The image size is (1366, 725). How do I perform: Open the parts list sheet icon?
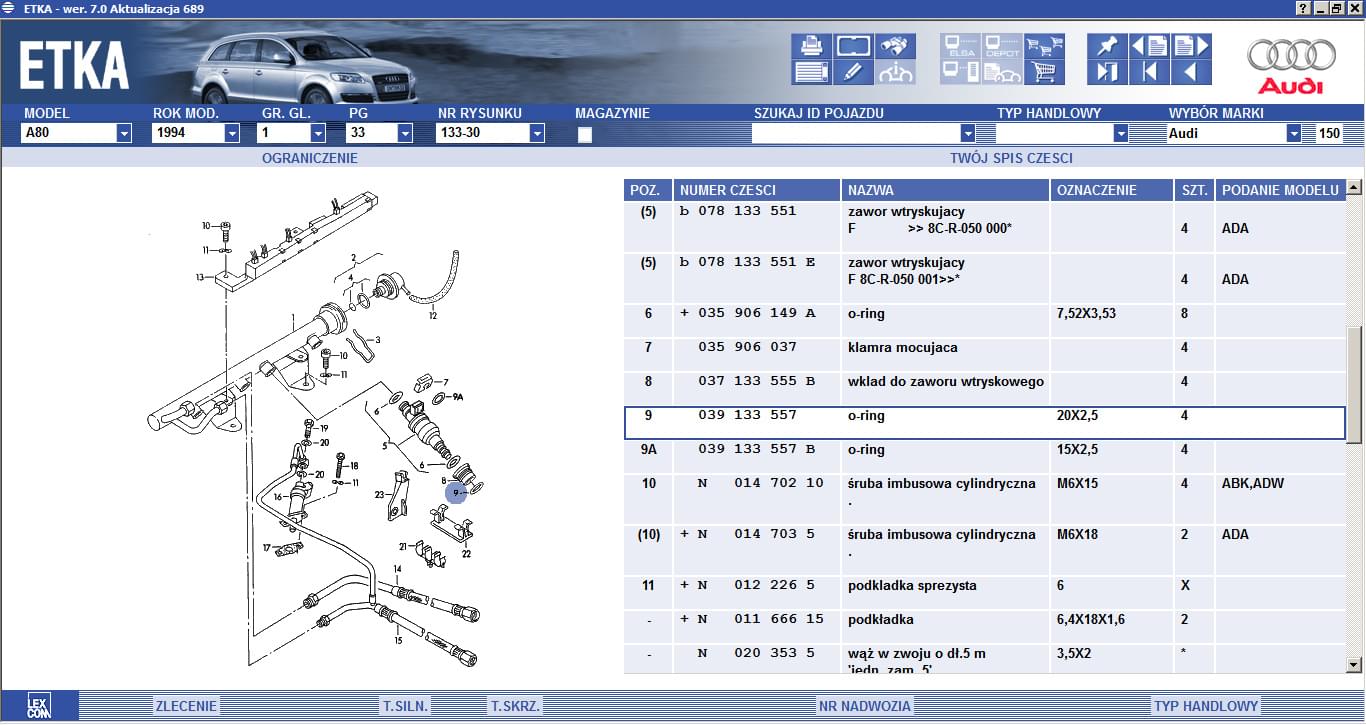pos(811,72)
